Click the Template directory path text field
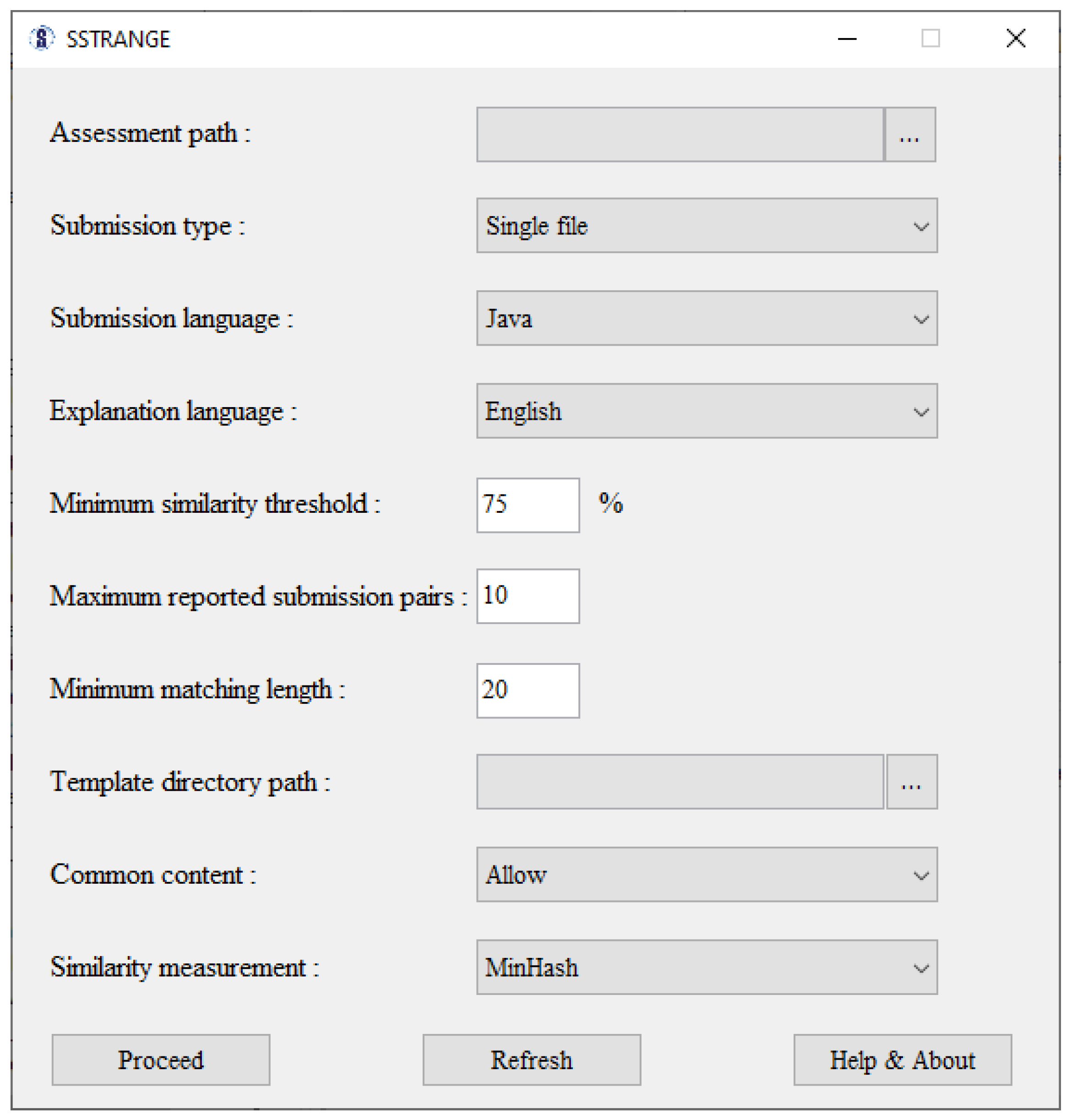The width and height of the screenshot is (1072, 1120). pyautogui.click(x=680, y=782)
